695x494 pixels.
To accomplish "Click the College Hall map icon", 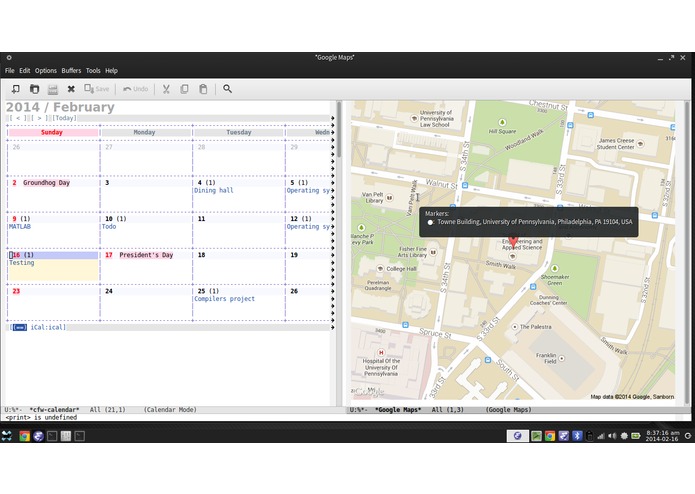I will pos(380,268).
